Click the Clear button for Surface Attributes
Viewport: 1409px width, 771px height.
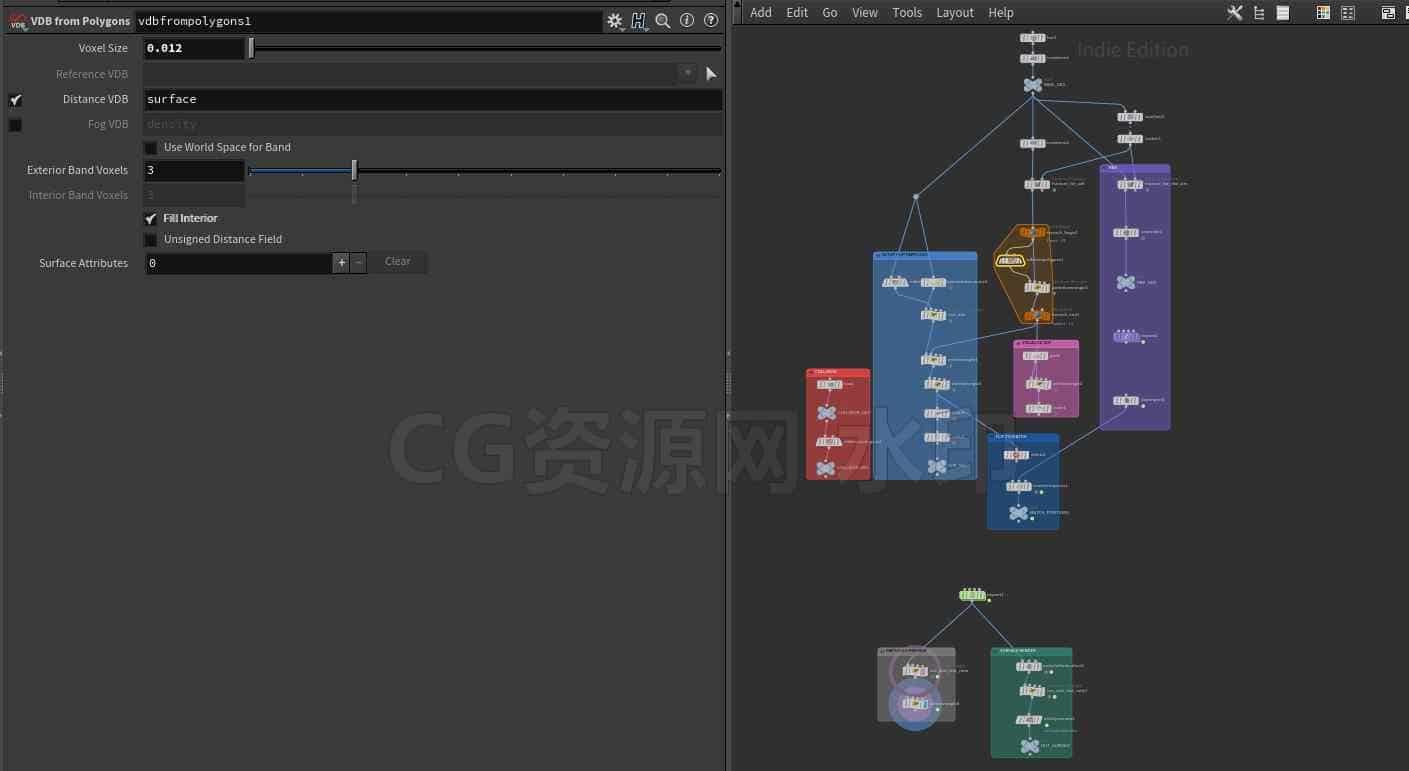tap(398, 262)
